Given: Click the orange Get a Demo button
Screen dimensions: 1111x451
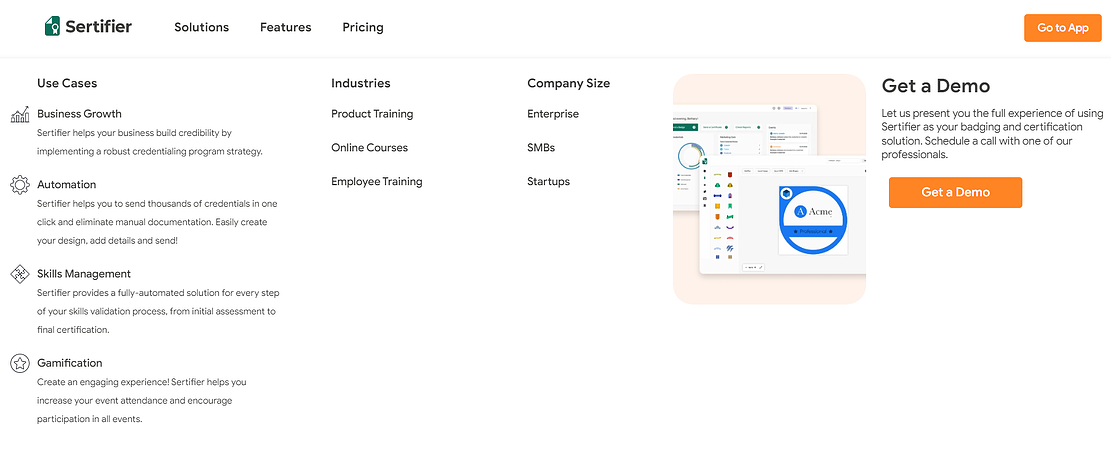Looking at the screenshot, I should 954,192.
